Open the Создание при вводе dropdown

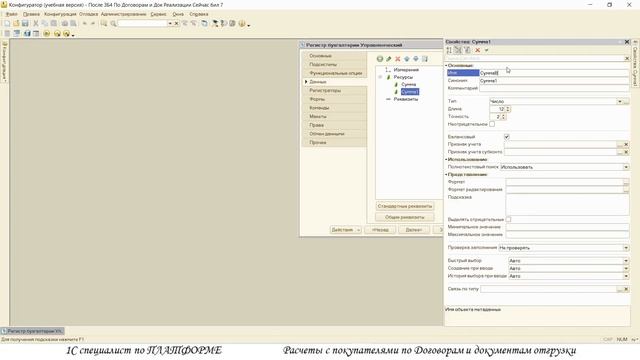coord(626,269)
